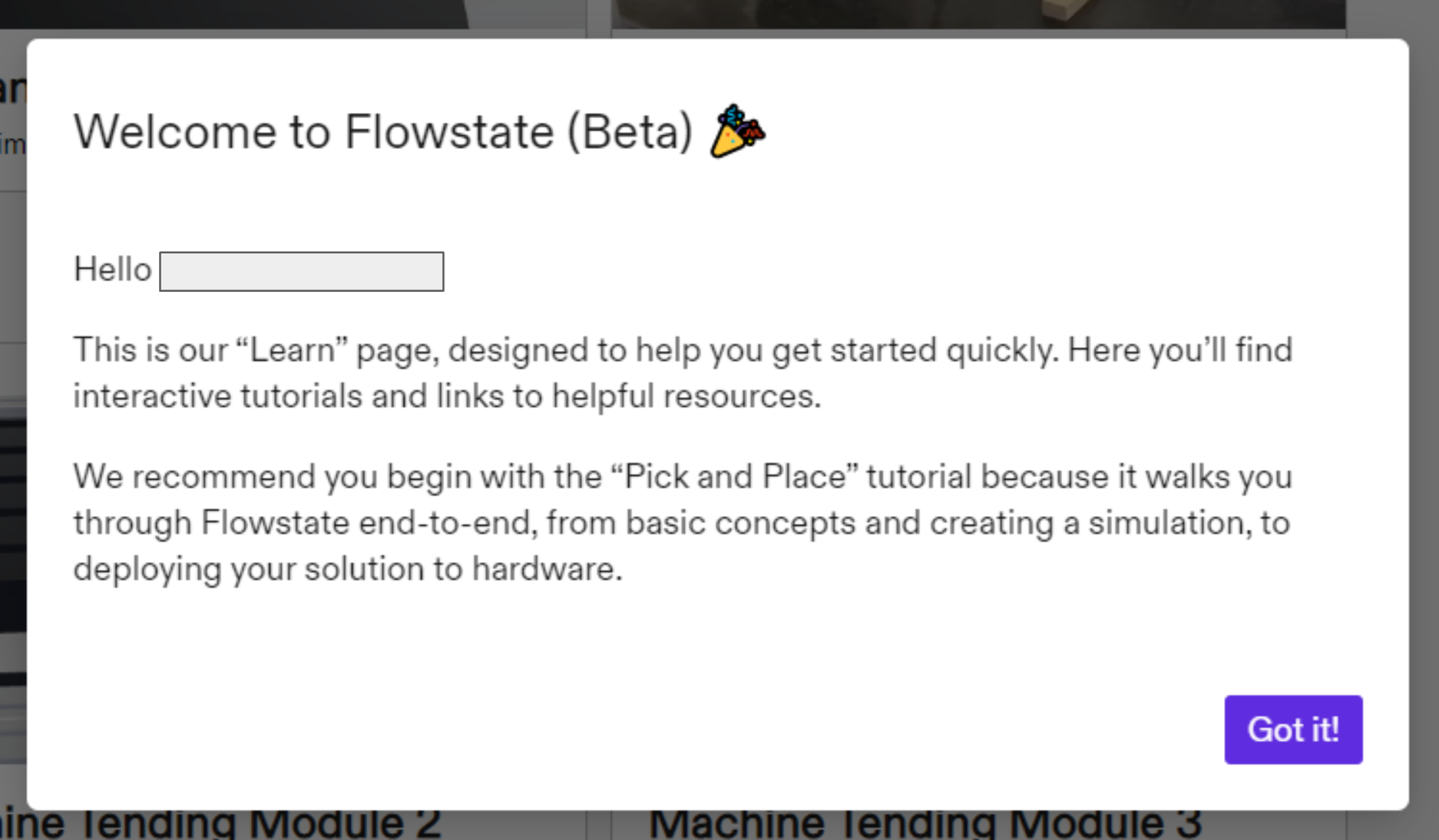Click the word "(Beta)" in the title
This screenshot has width=1439, height=840.
630,132
